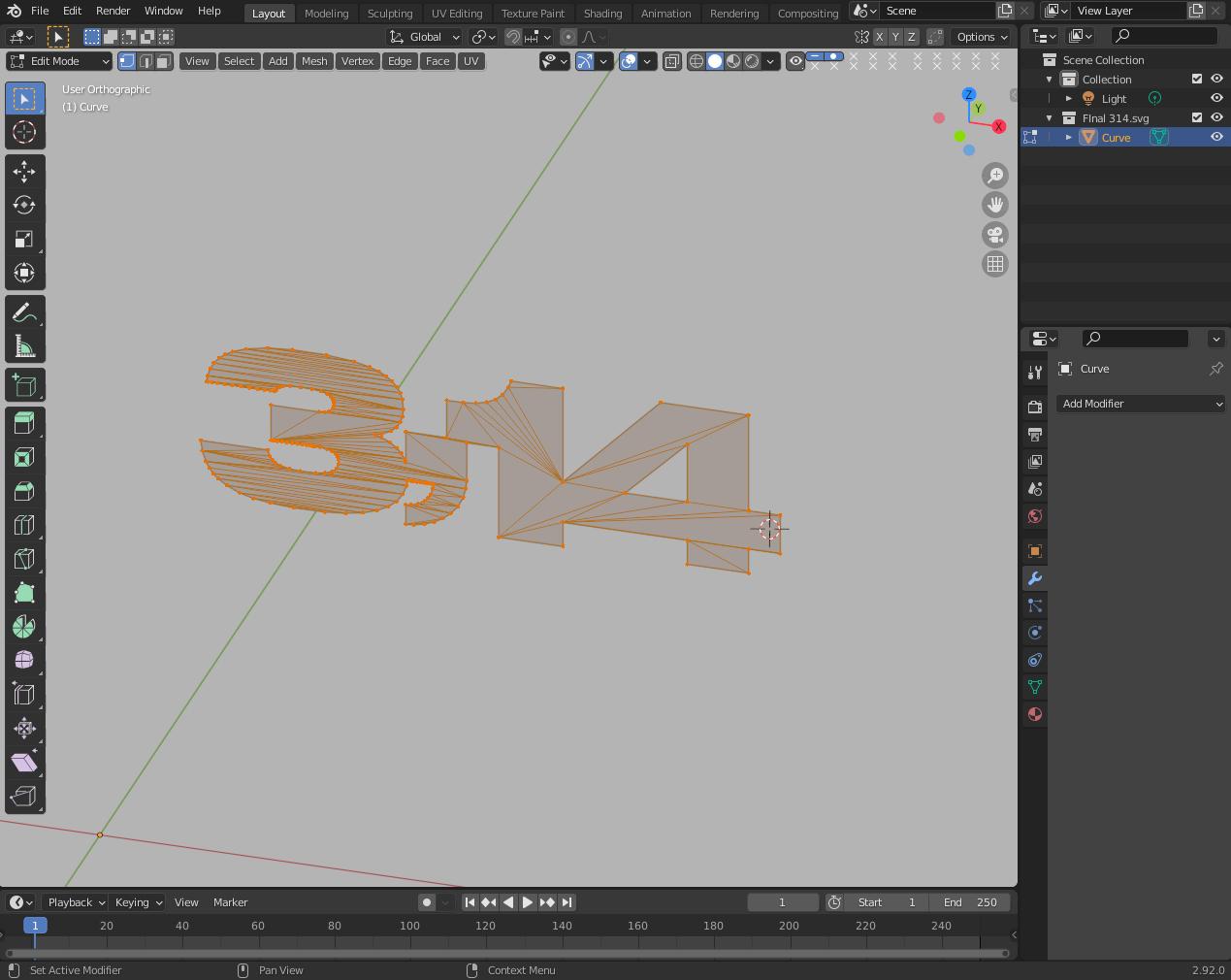This screenshot has height=980, width=1231.
Task: Open the Modifier Properties wrench tab
Action: click(x=1034, y=578)
